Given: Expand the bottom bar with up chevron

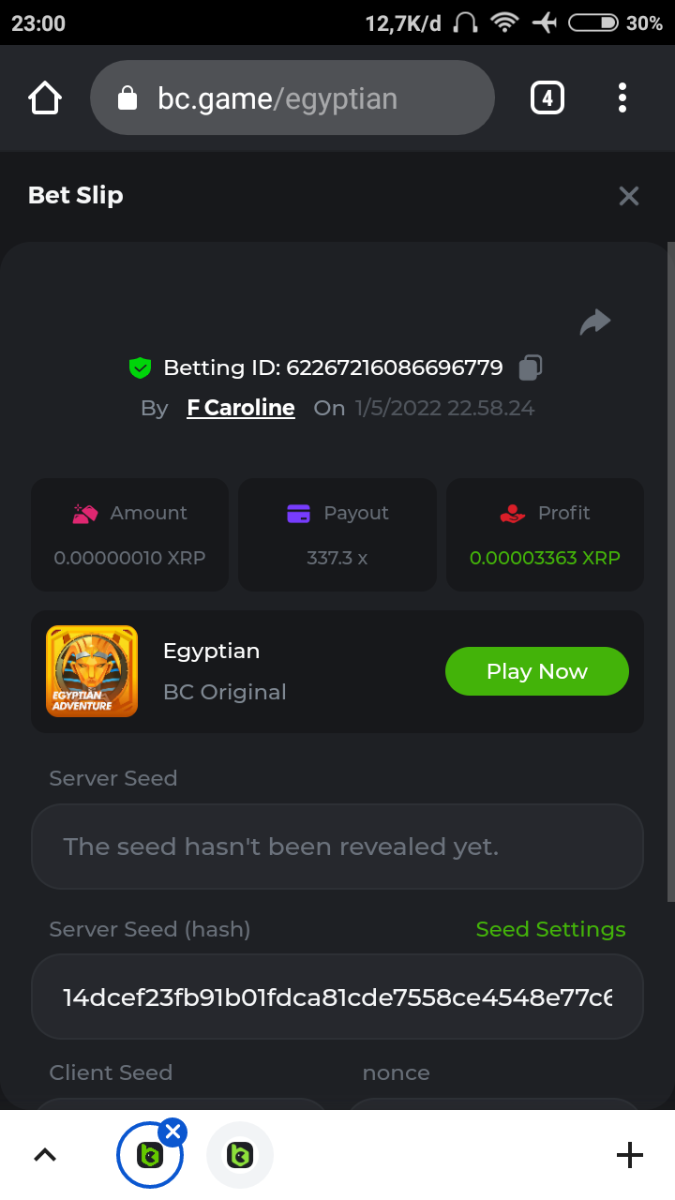Looking at the screenshot, I should click(x=45, y=1155).
